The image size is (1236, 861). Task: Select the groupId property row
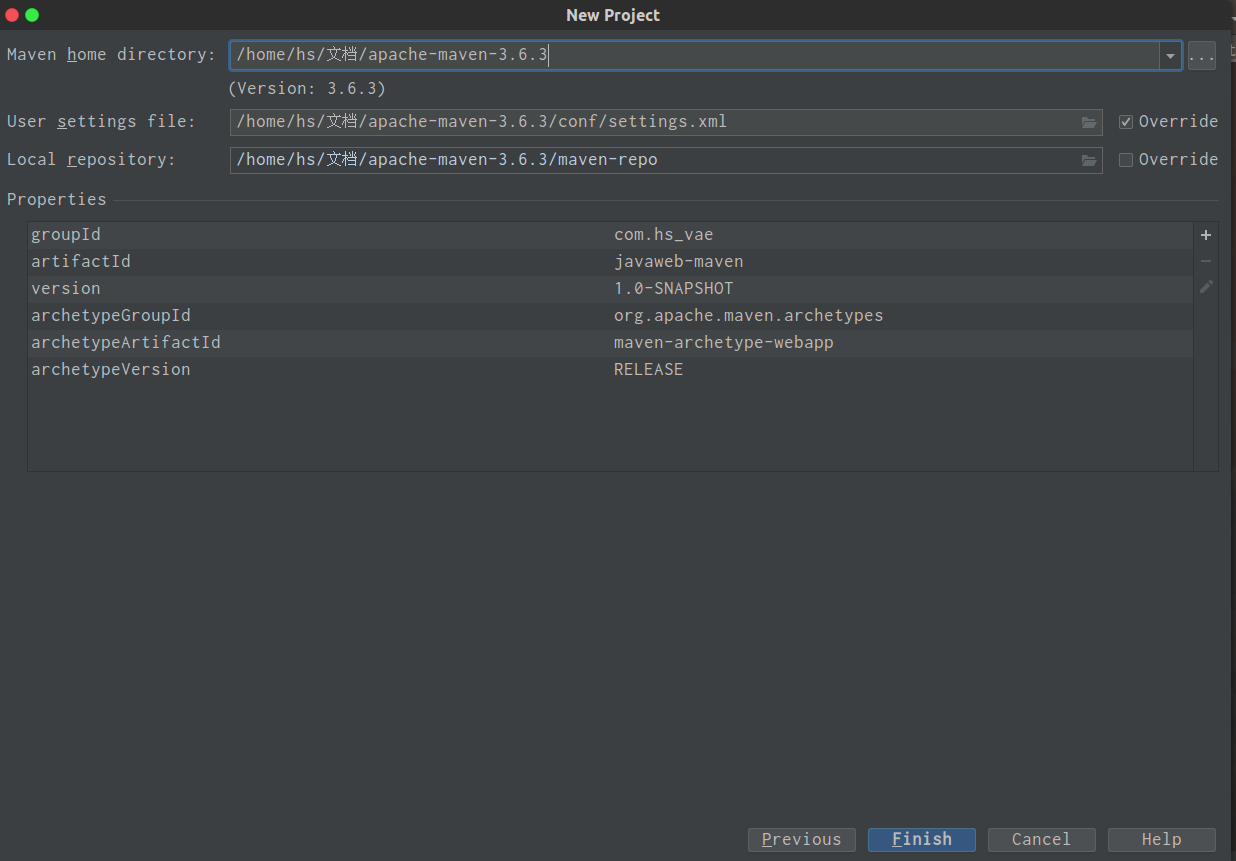[610, 235]
